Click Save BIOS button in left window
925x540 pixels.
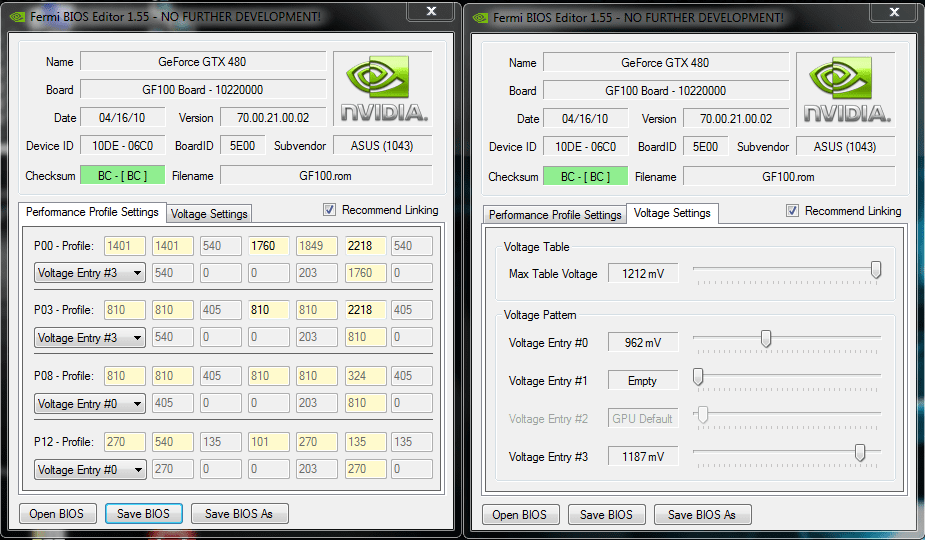click(x=143, y=514)
